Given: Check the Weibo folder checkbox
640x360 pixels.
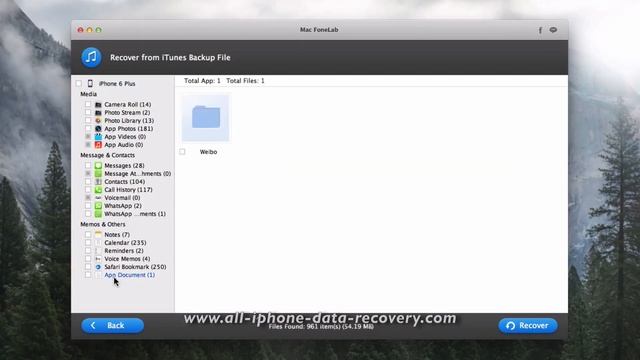Looking at the screenshot, I should [182, 152].
